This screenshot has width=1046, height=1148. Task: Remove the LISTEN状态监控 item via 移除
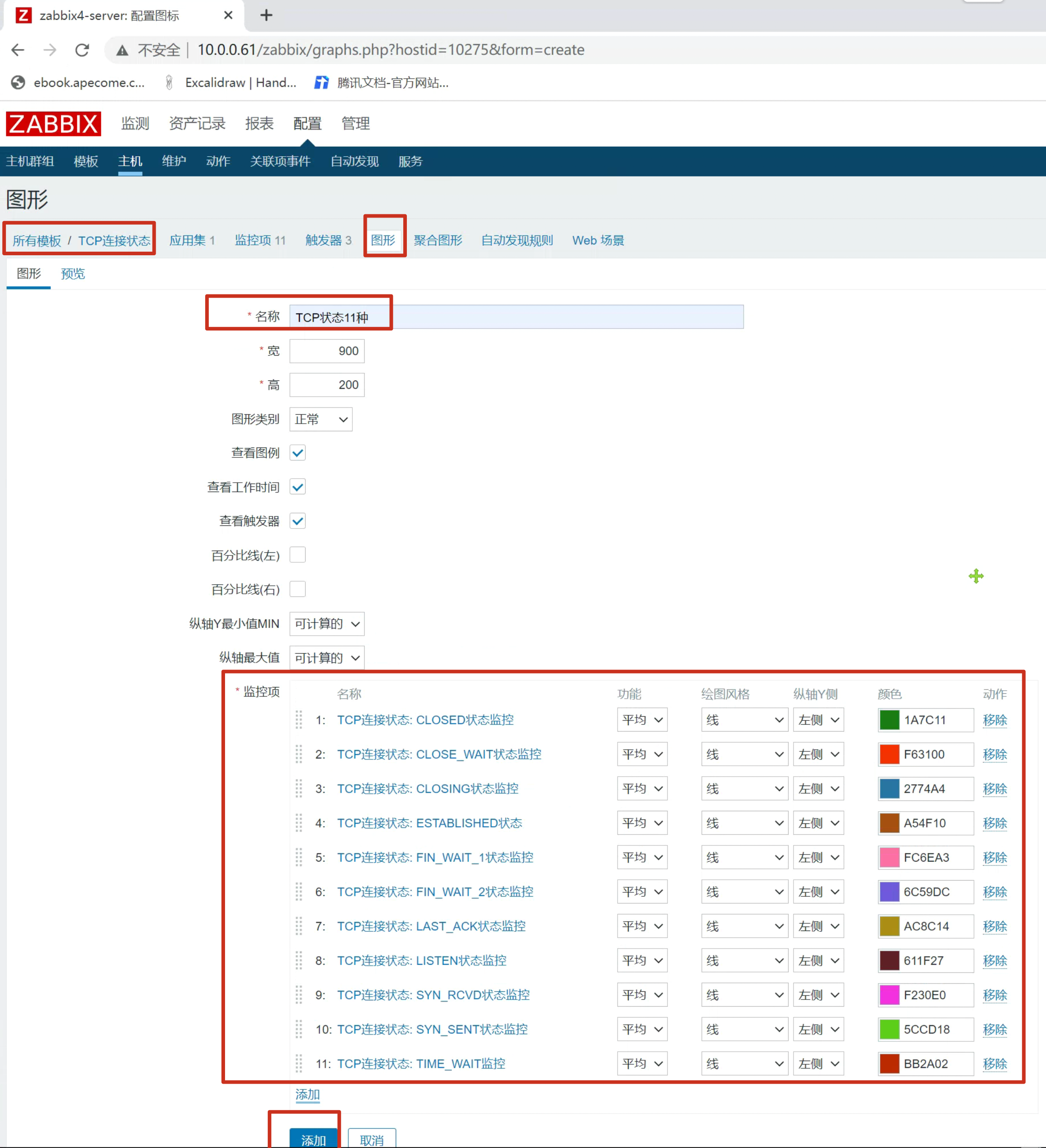coord(994,961)
